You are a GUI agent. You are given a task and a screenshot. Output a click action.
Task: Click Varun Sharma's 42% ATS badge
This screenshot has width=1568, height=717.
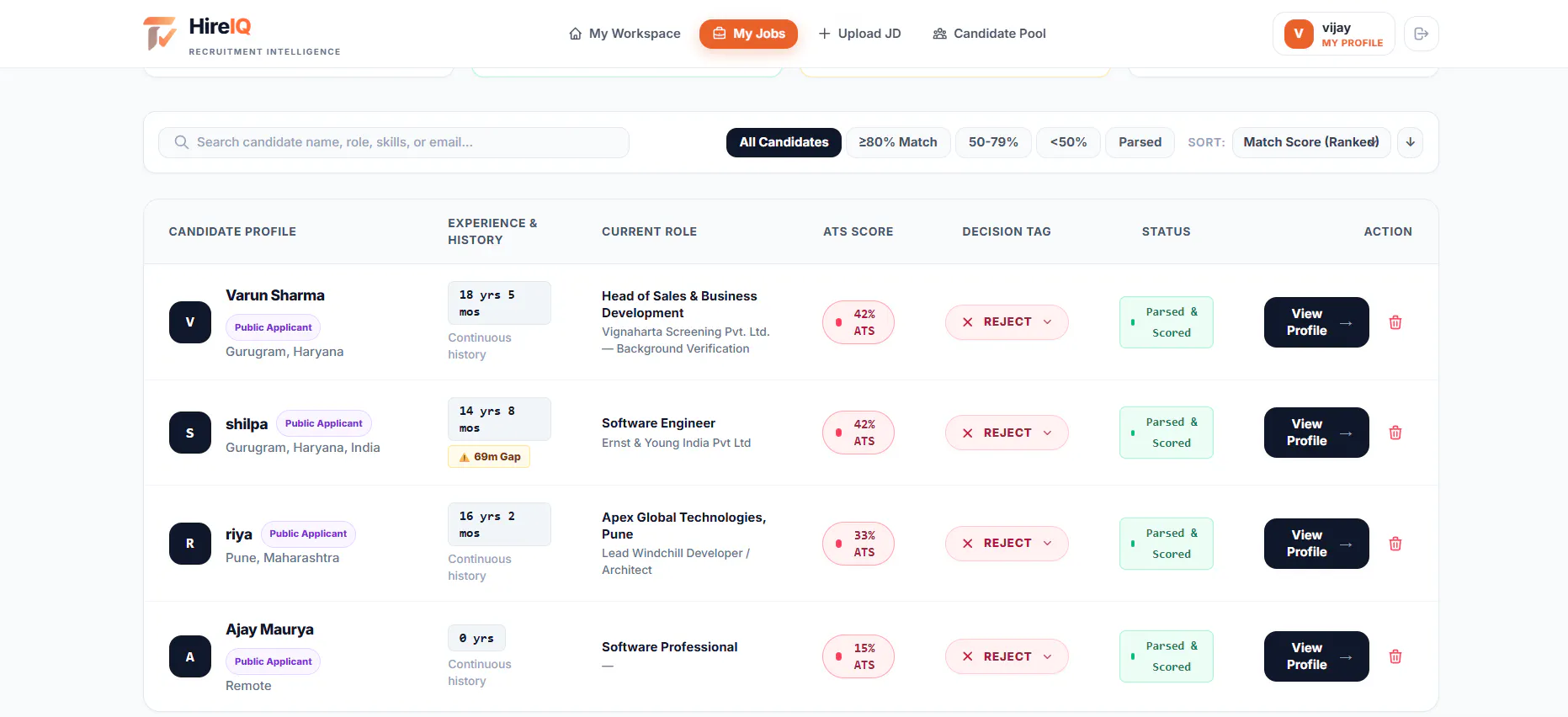click(858, 322)
